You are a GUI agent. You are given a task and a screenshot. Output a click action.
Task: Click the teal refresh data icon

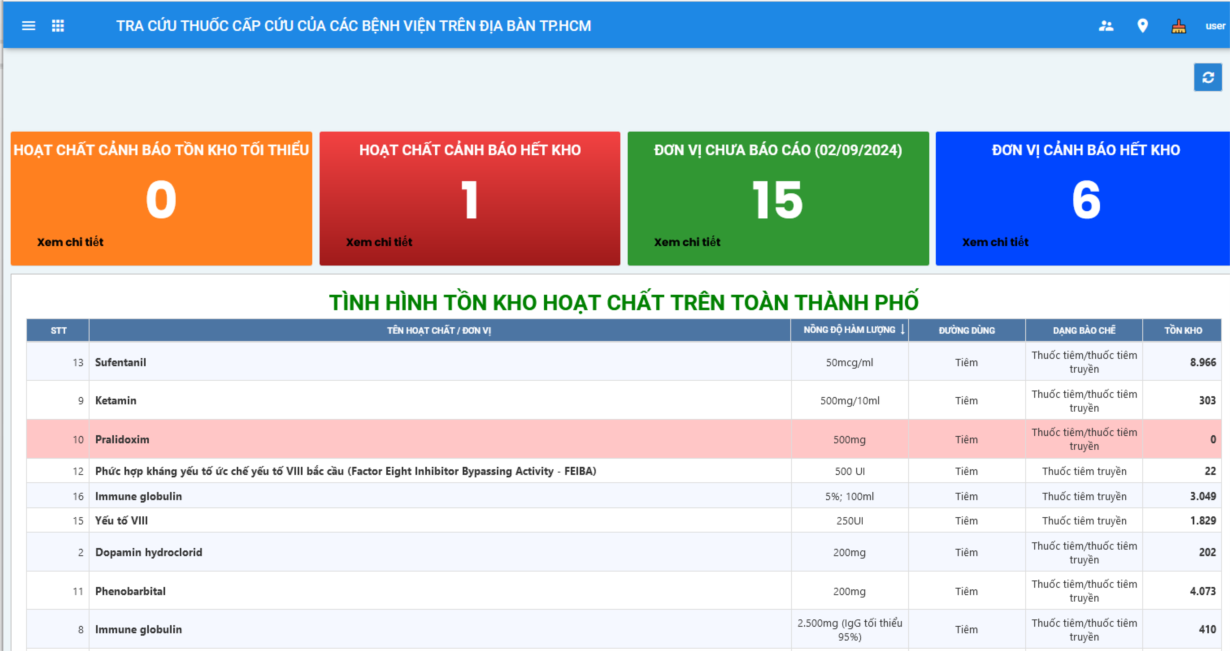click(1207, 76)
